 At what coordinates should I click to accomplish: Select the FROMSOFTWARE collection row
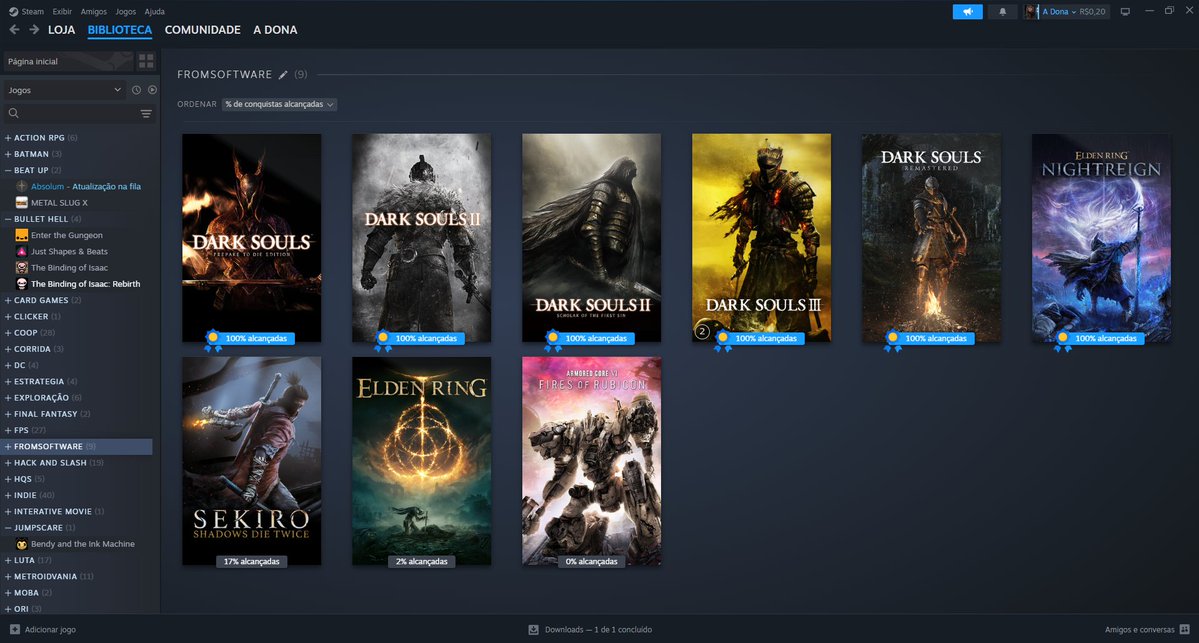click(76, 447)
